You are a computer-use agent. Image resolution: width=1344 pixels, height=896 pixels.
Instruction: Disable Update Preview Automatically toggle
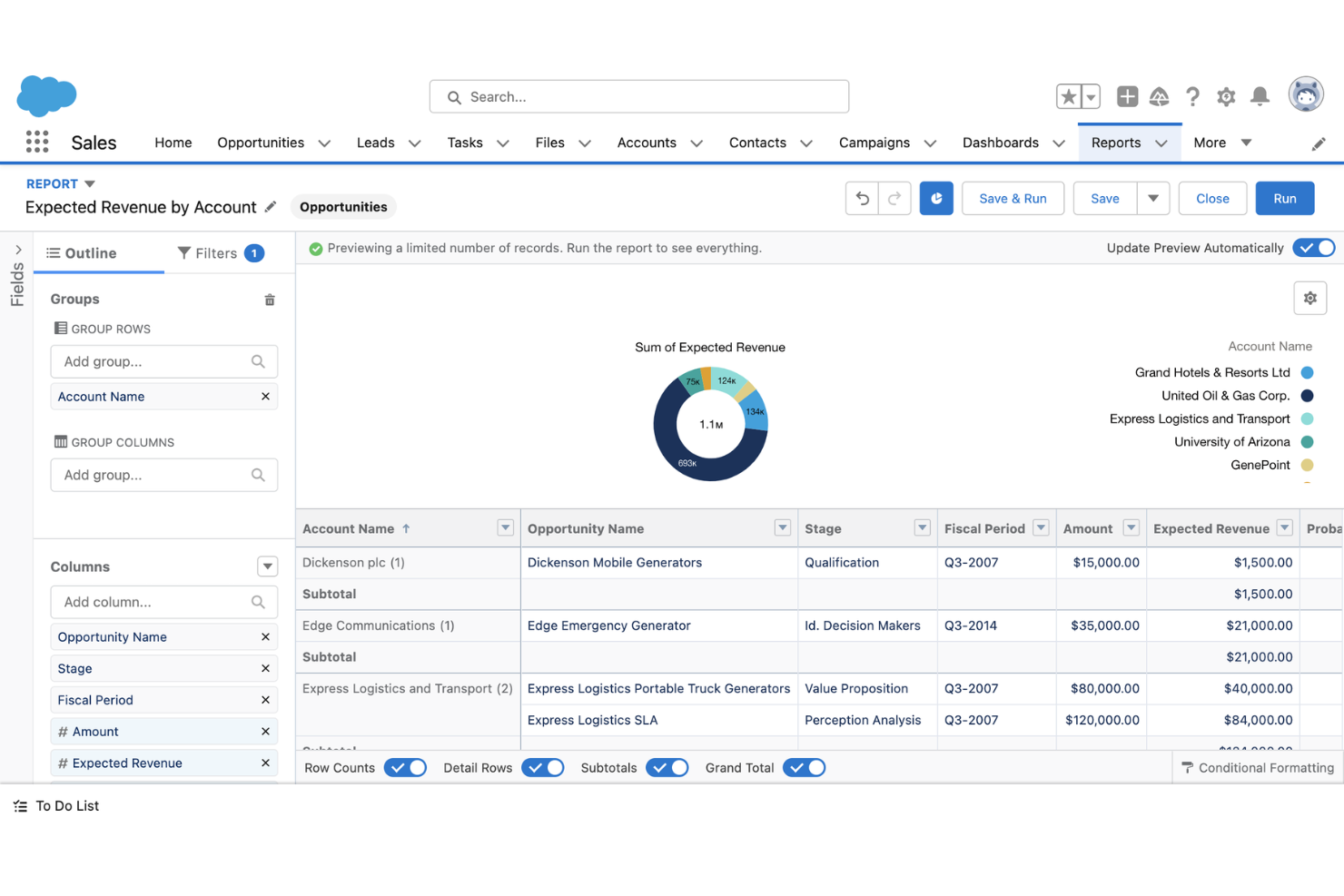click(x=1313, y=247)
